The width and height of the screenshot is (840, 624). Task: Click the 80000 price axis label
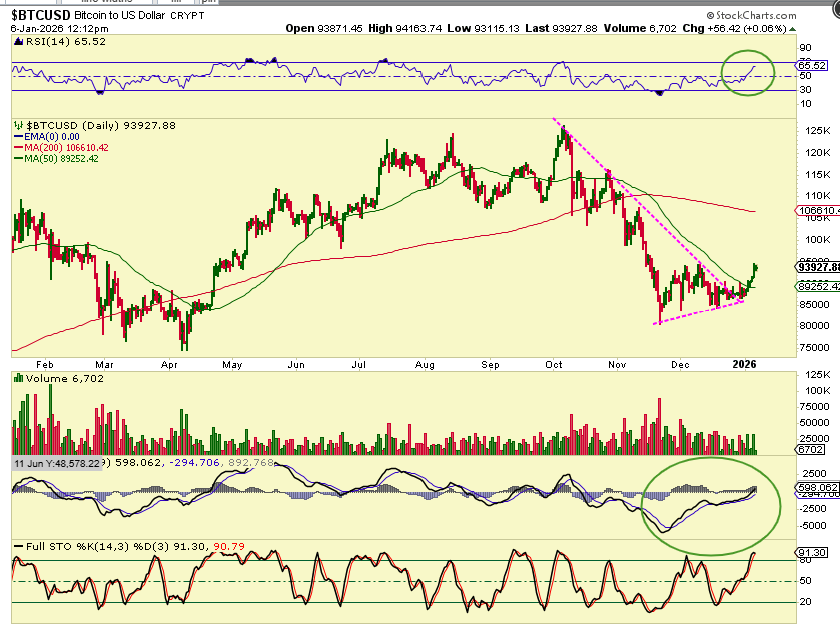(814, 325)
